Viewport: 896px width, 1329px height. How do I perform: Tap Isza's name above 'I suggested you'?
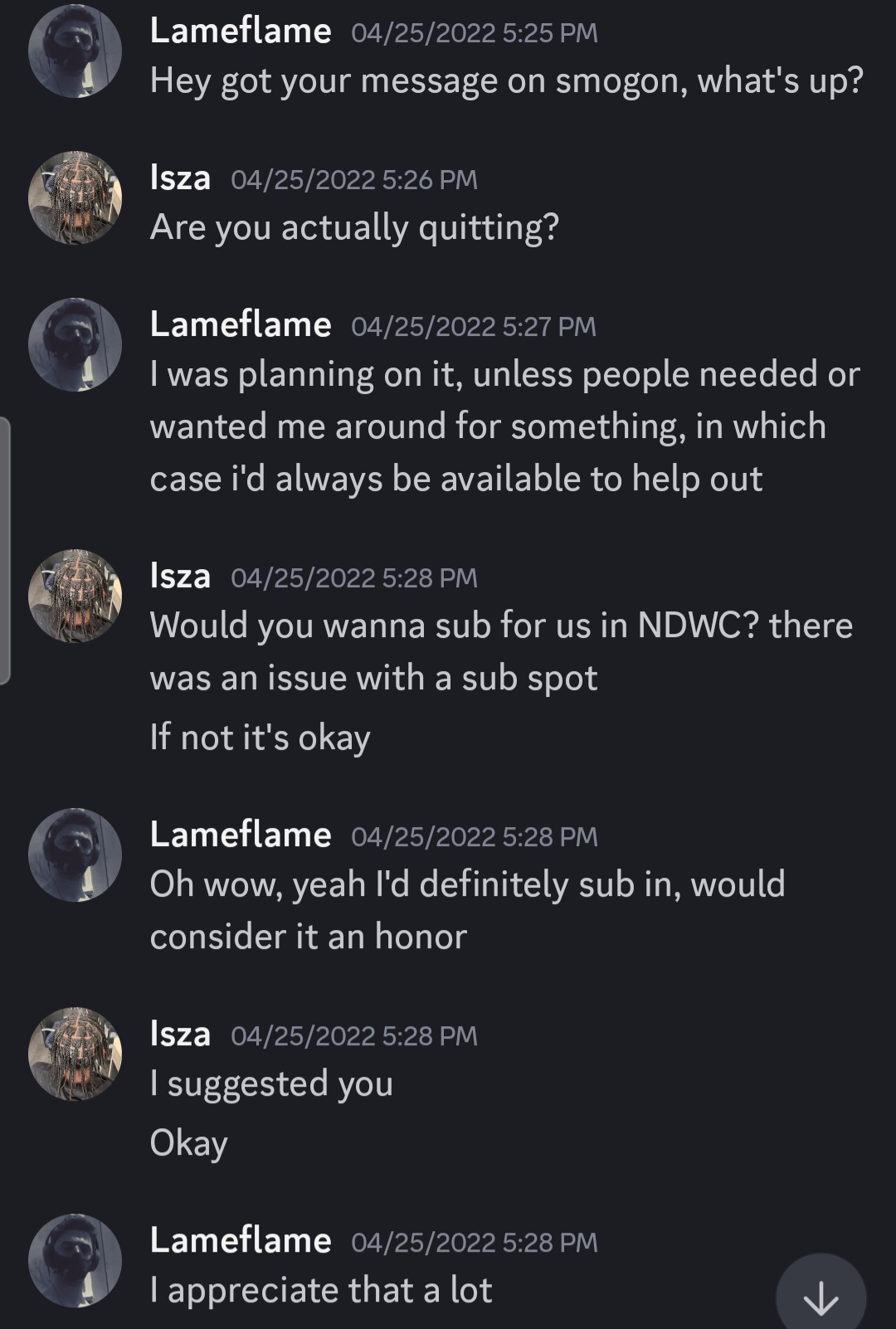(x=180, y=1034)
